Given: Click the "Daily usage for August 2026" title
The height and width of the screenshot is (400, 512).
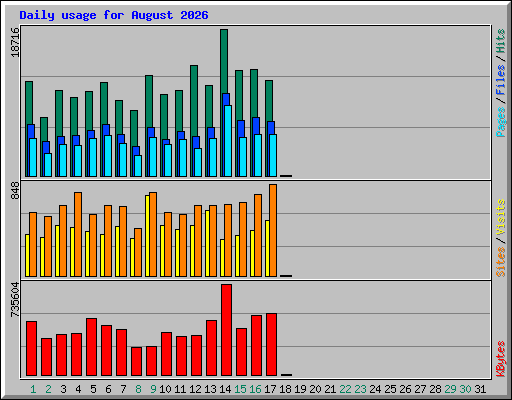Looking at the screenshot, I should tap(114, 15).
